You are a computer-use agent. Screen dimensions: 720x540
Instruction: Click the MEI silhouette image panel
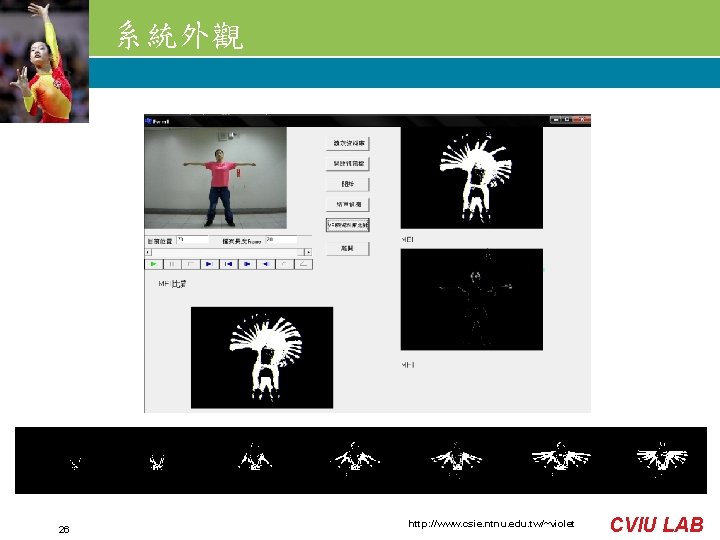coord(472,178)
